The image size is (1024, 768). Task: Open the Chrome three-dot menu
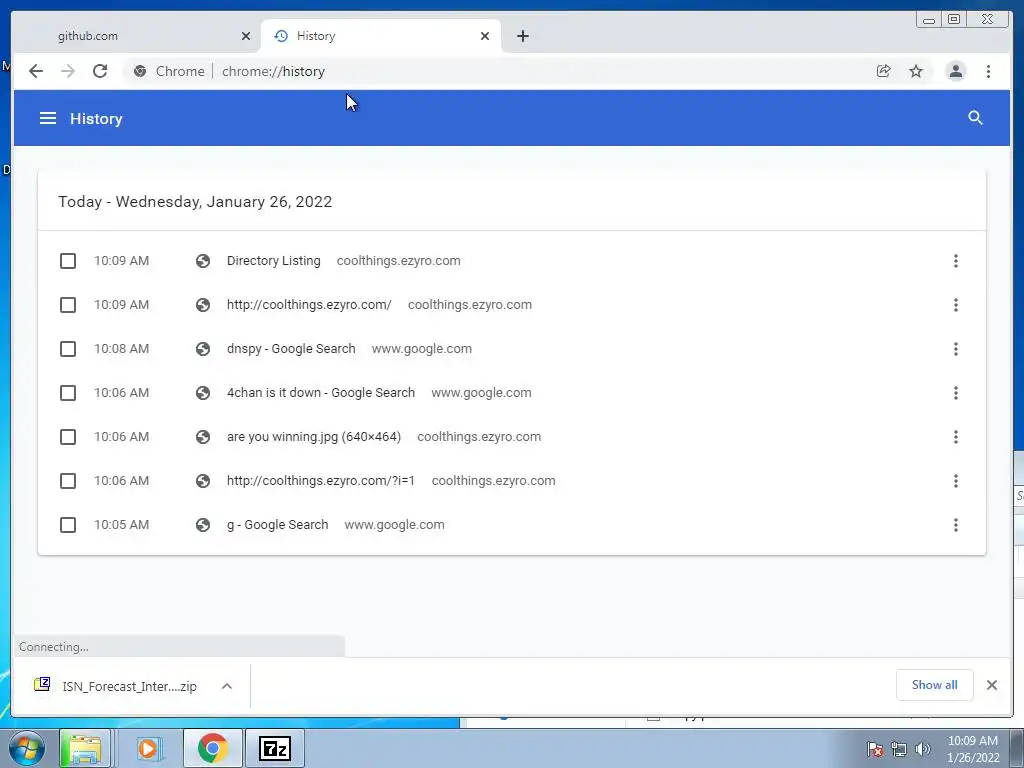(988, 71)
